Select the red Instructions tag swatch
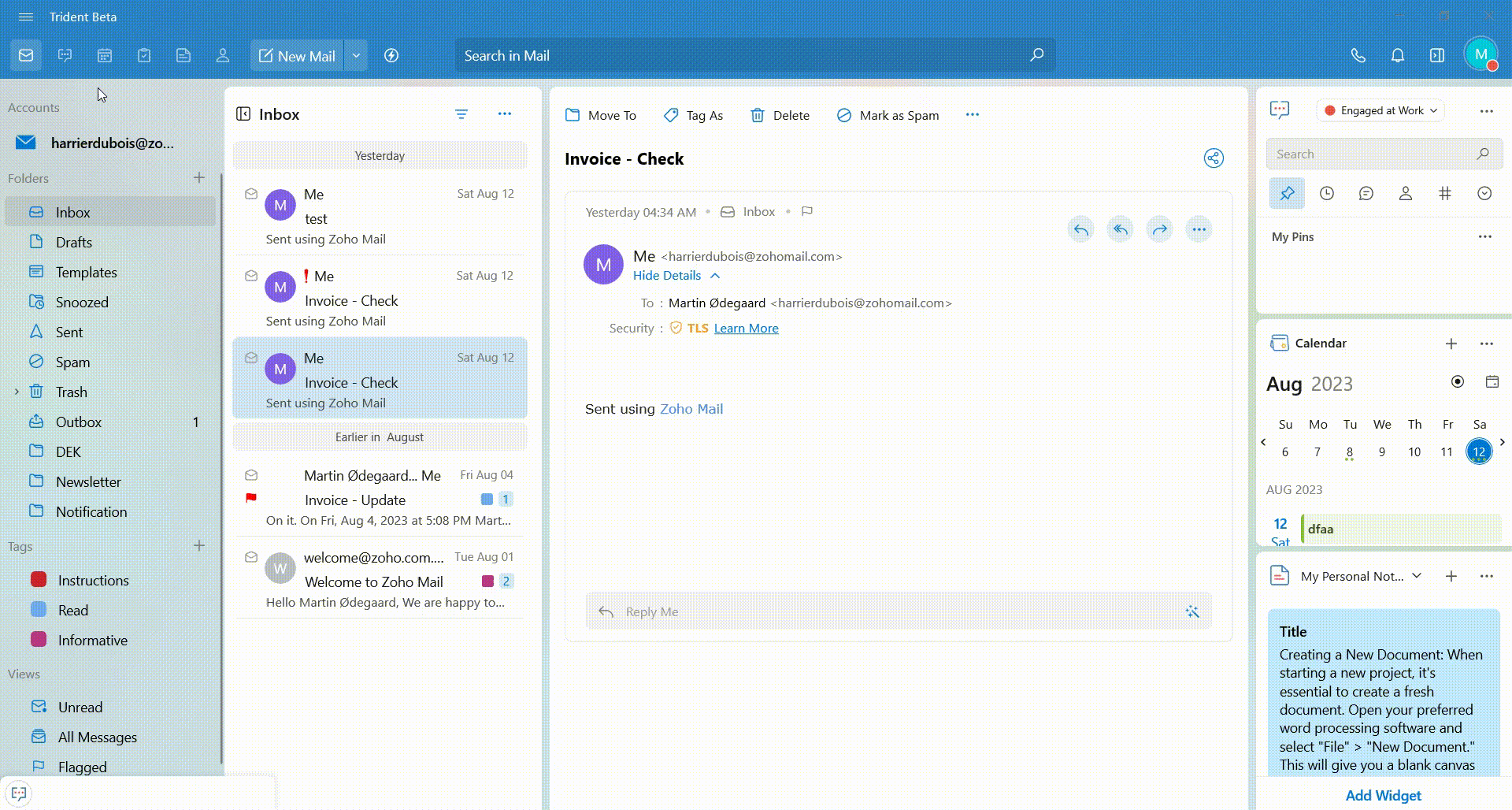1512x810 pixels. [x=39, y=580]
